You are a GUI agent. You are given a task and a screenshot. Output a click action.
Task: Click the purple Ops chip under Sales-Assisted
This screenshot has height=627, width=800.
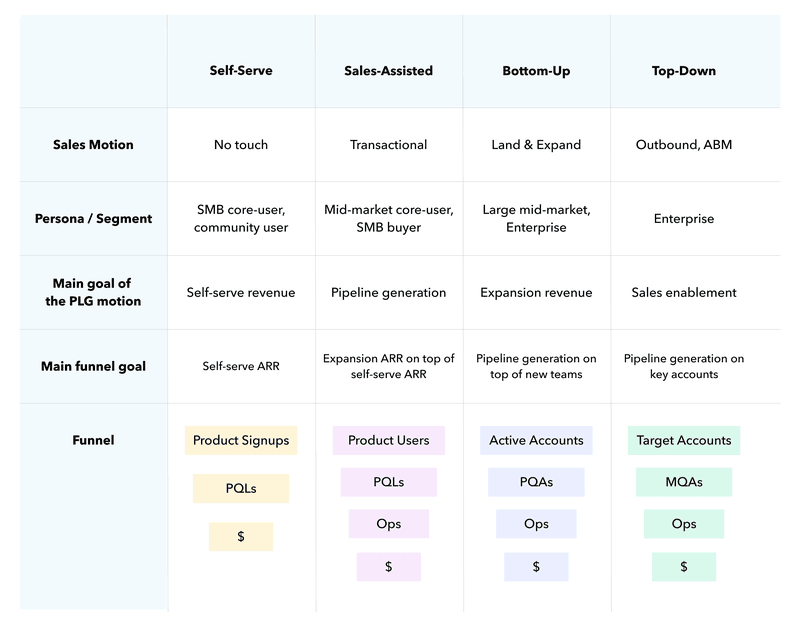(x=388, y=524)
